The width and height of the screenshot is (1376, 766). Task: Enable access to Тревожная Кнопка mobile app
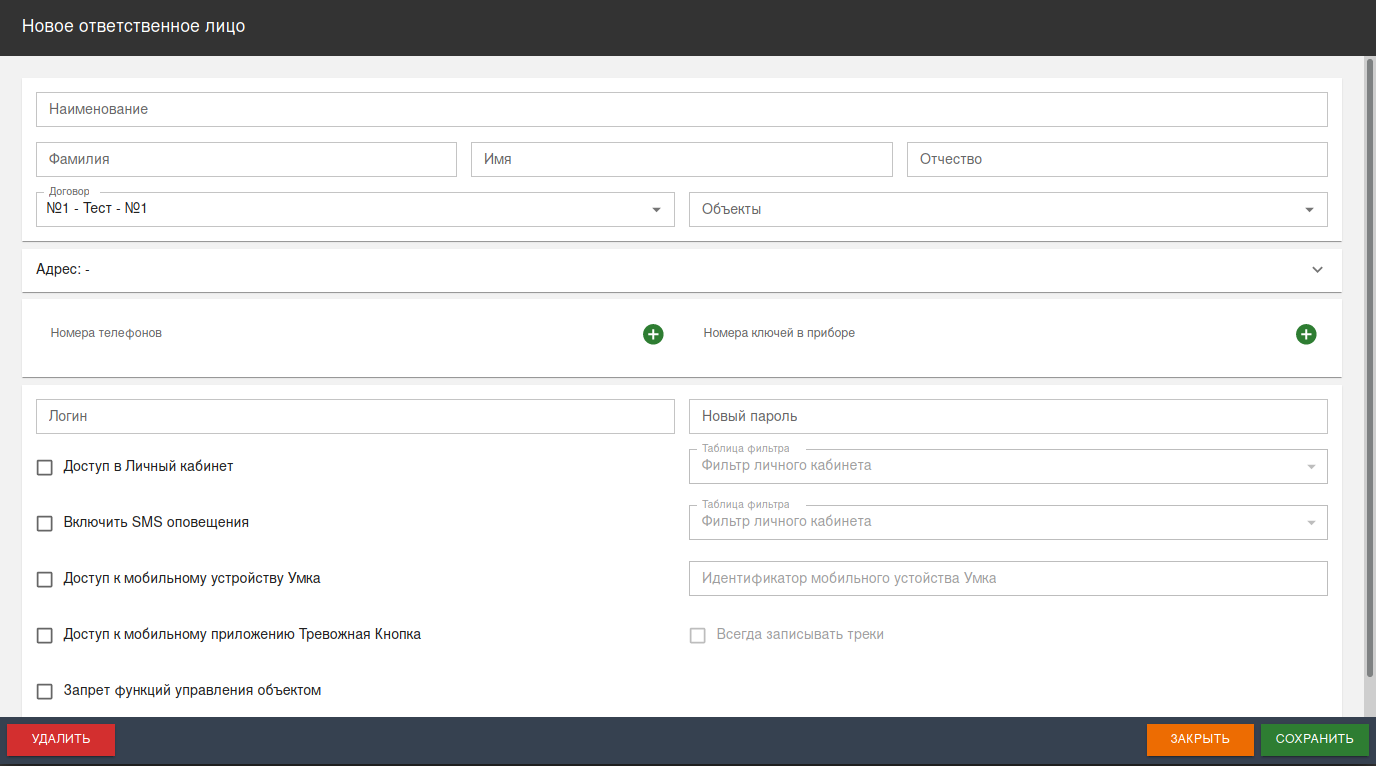[x=45, y=635]
